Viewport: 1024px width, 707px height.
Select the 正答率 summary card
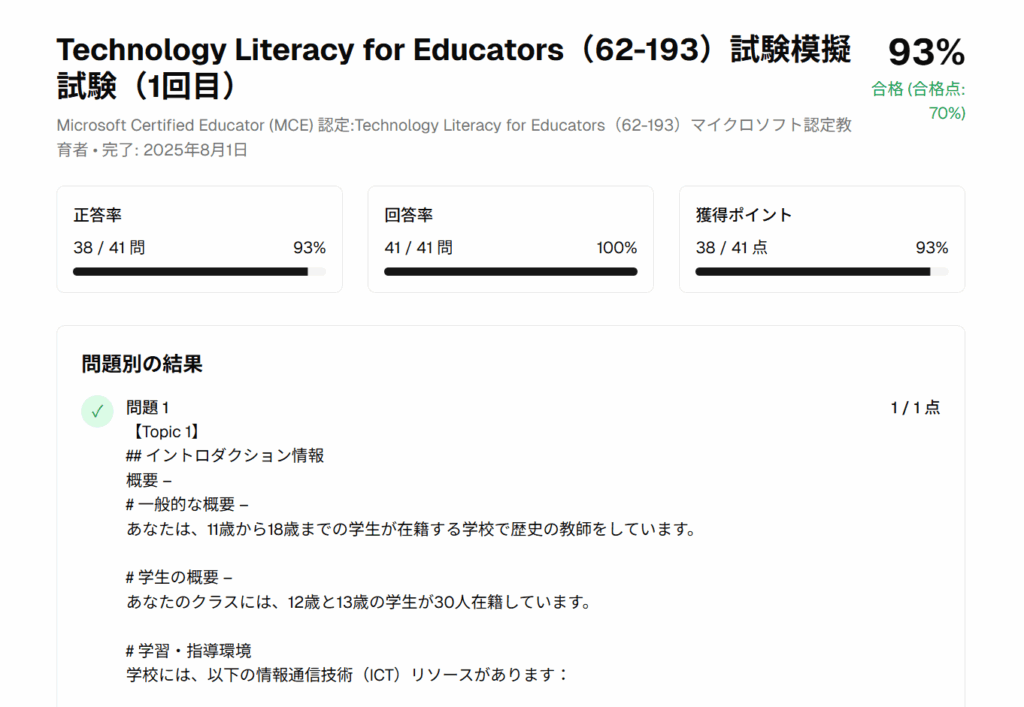coord(199,239)
